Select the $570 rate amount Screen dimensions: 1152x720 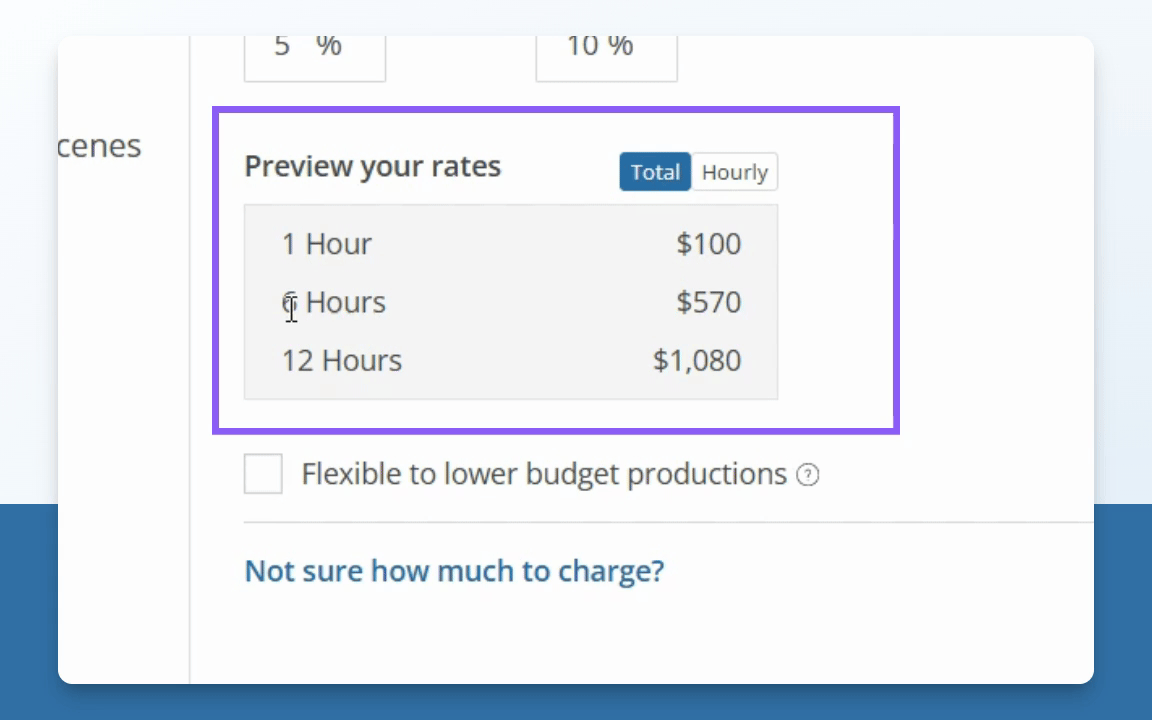(x=708, y=302)
